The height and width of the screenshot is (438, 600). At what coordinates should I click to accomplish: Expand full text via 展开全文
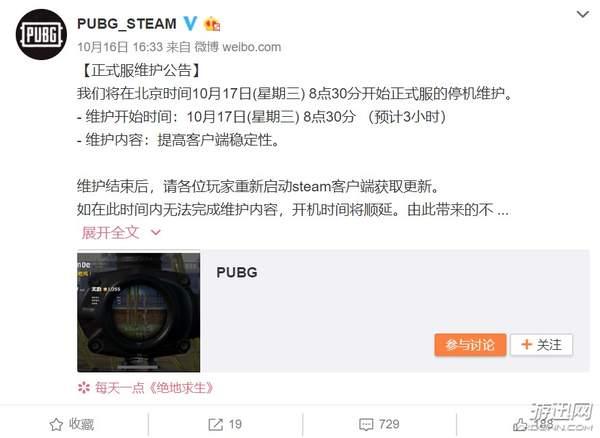click(110, 232)
